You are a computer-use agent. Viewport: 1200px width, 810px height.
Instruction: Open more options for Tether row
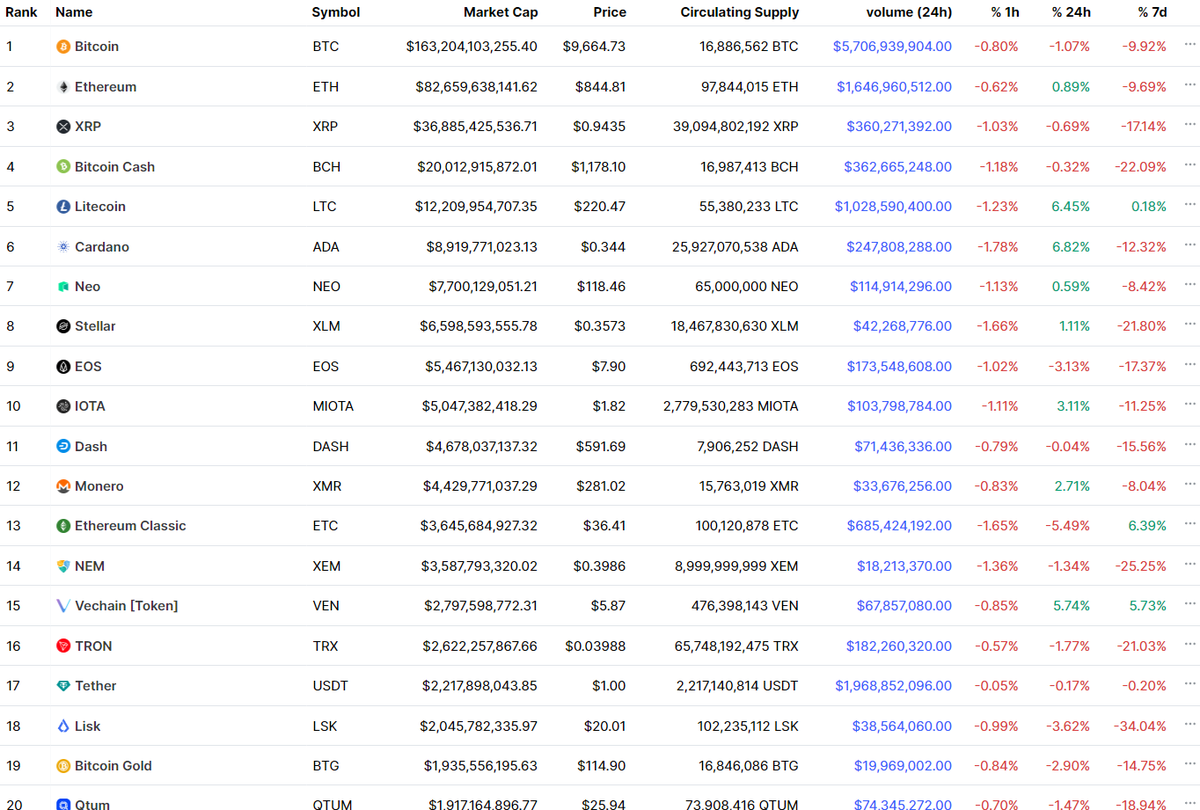(1189, 684)
